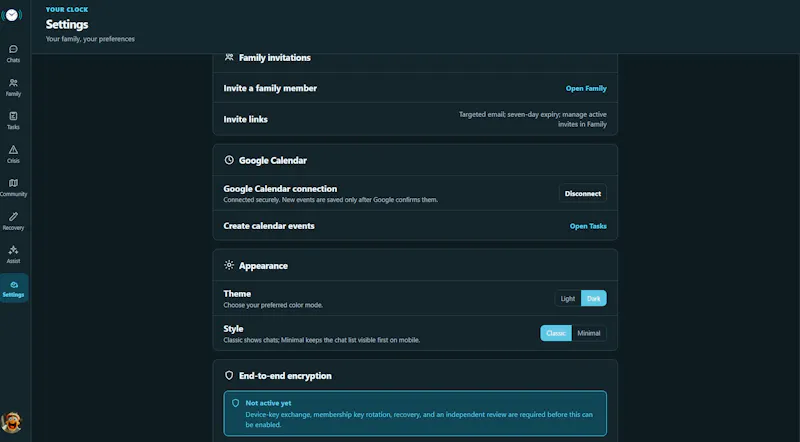Open the user avatar at bottom left
Screen dimensions: 800x442
(x=11, y=422)
